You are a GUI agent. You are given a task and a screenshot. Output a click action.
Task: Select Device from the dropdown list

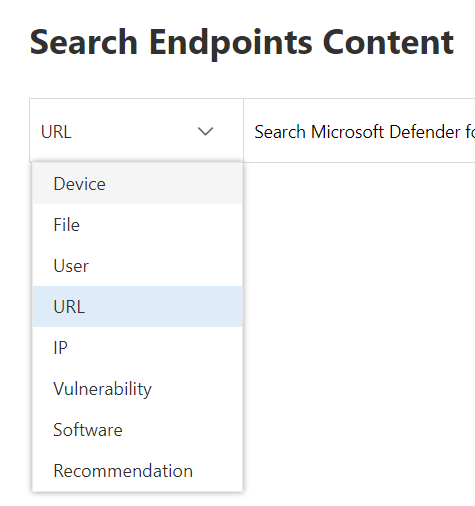pyautogui.click(x=137, y=184)
